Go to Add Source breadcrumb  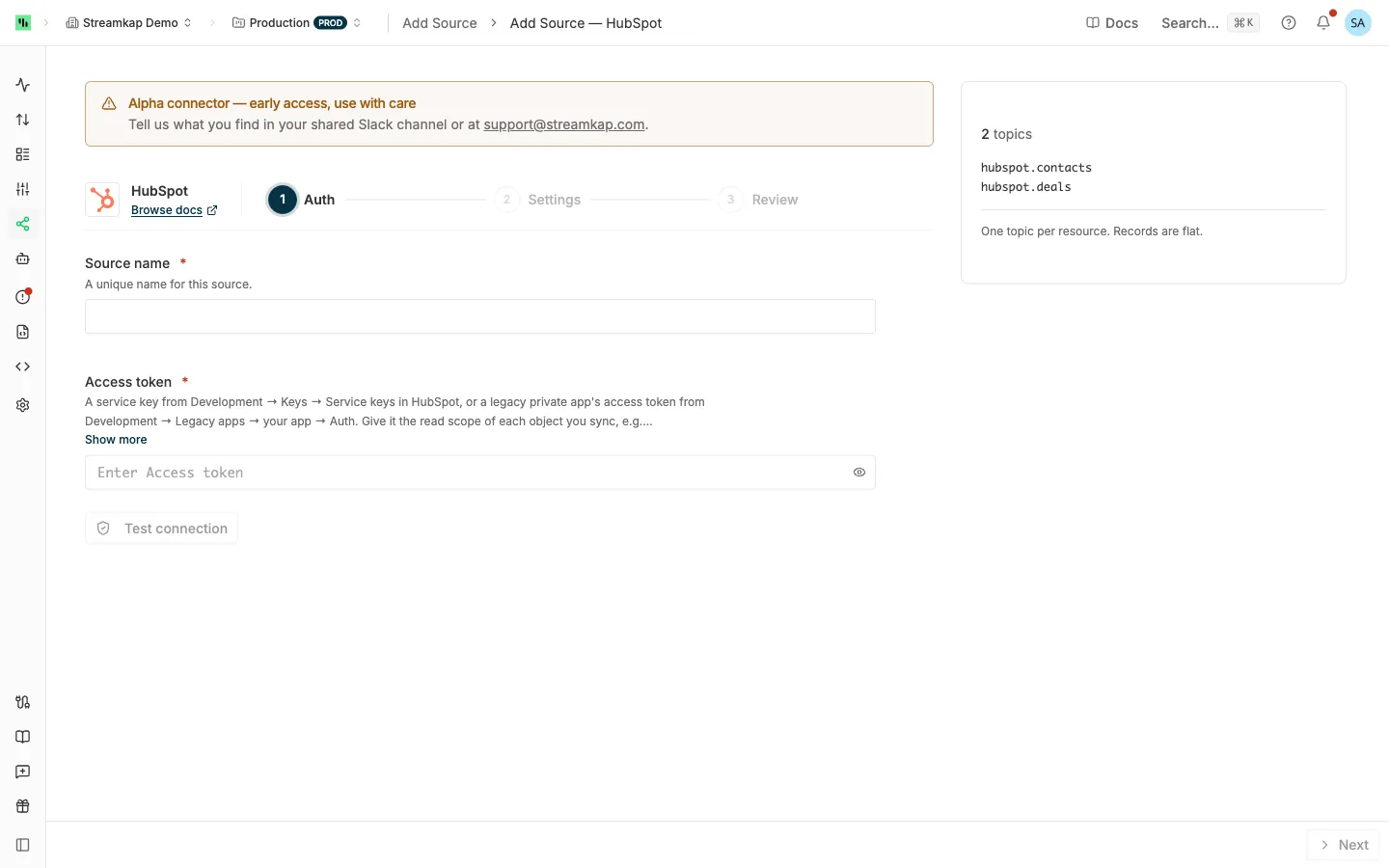[440, 23]
